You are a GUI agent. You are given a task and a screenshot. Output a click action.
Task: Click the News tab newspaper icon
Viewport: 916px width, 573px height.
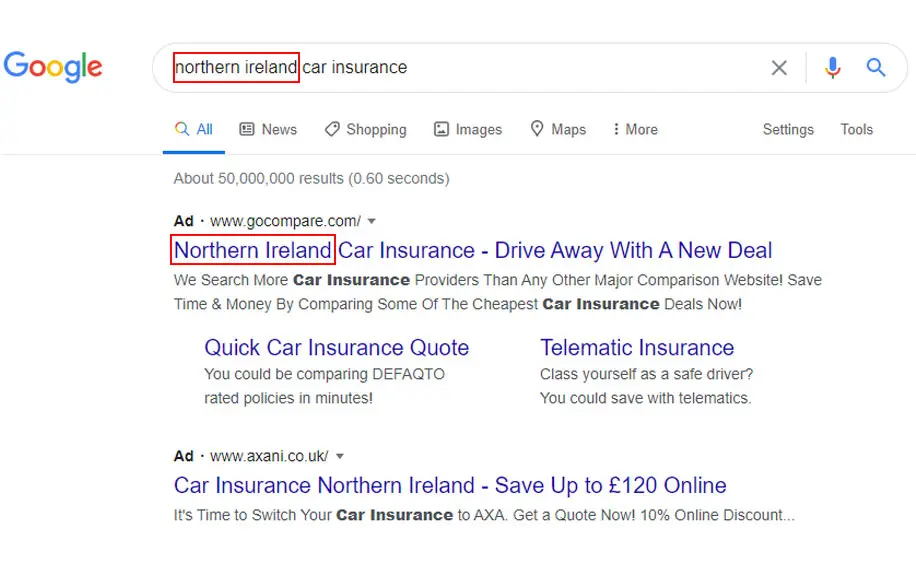coord(247,129)
